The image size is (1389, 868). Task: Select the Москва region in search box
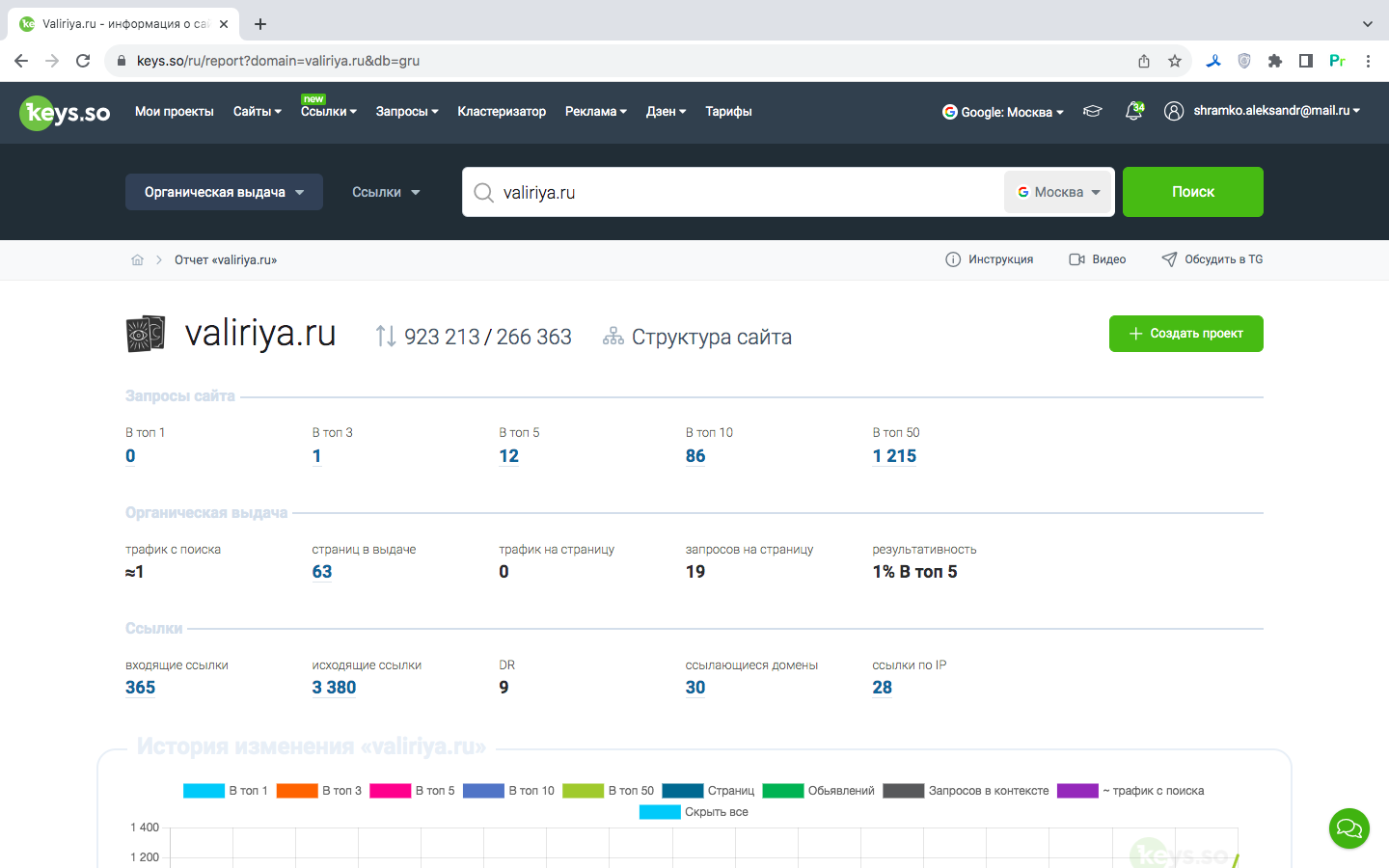[x=1058, y=192]
